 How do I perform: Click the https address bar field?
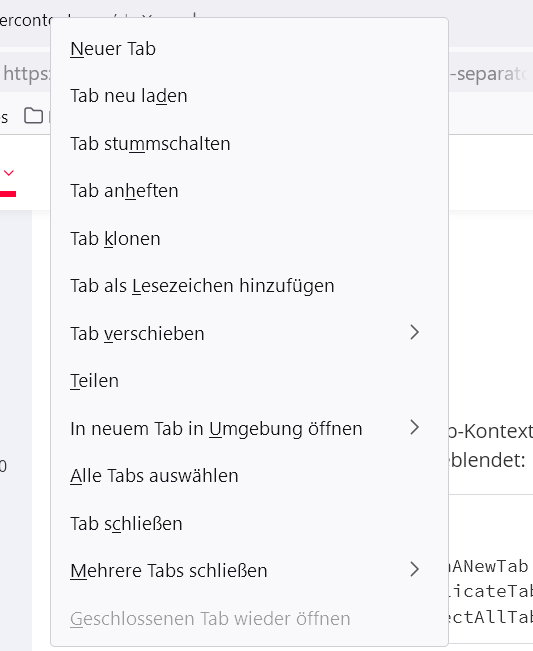coord(25,74)
